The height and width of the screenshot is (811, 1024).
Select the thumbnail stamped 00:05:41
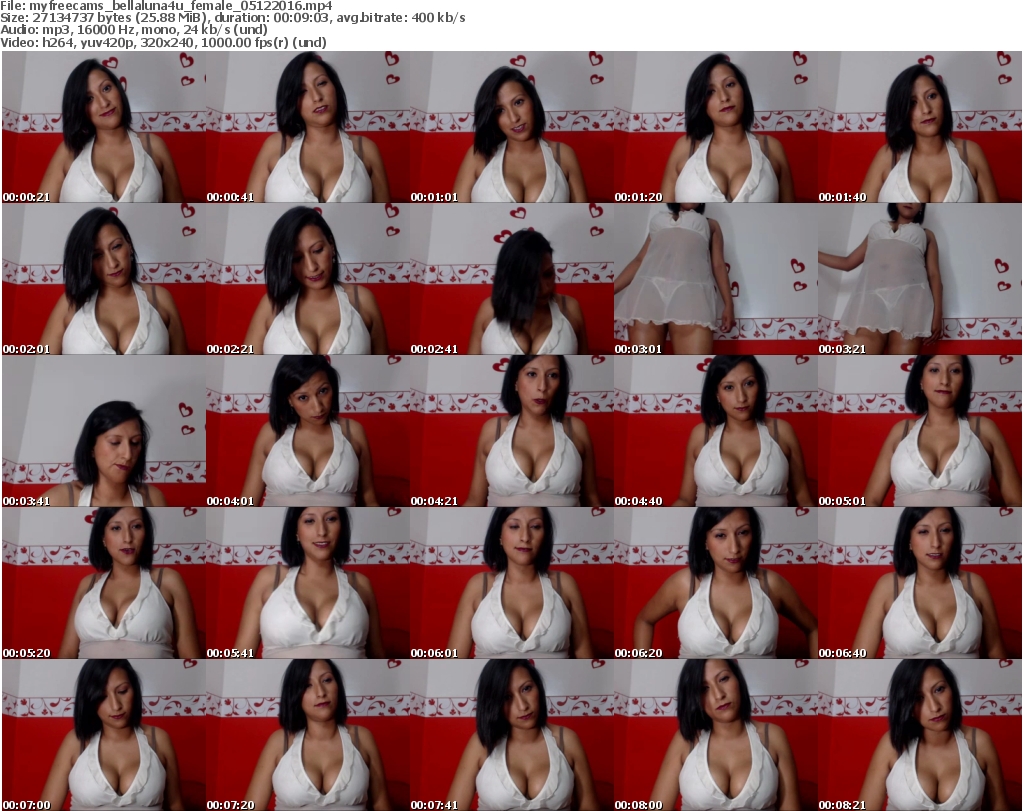point(308,583)
